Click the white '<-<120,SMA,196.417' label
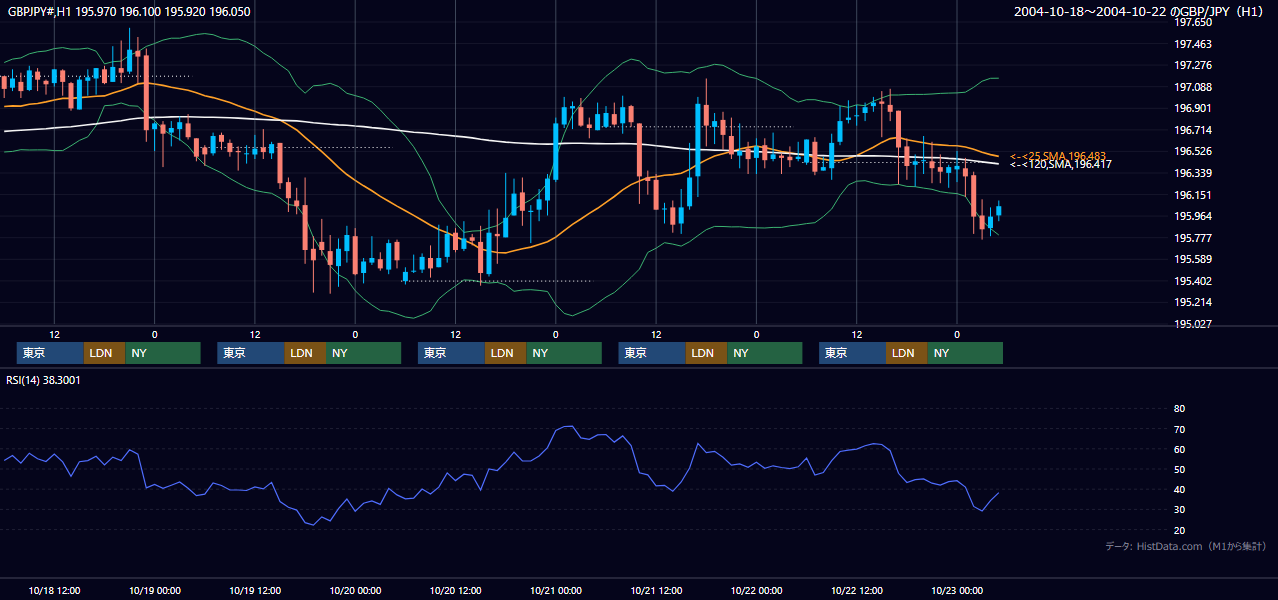 pos(1061,164)
